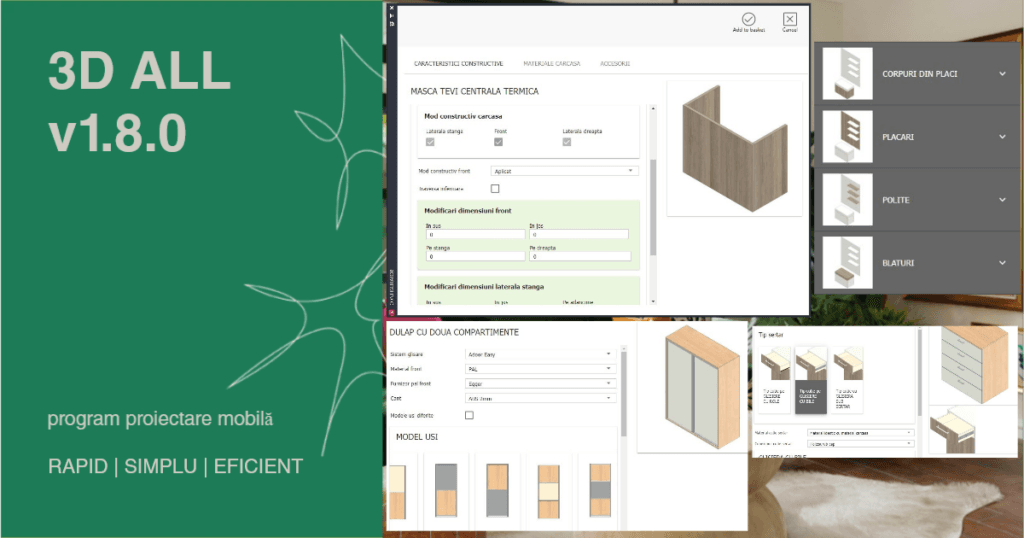Screen dimensions: 1024x538
Task: Click the Mod constructiv carcasa heading
Action: [x=463, y=116]
